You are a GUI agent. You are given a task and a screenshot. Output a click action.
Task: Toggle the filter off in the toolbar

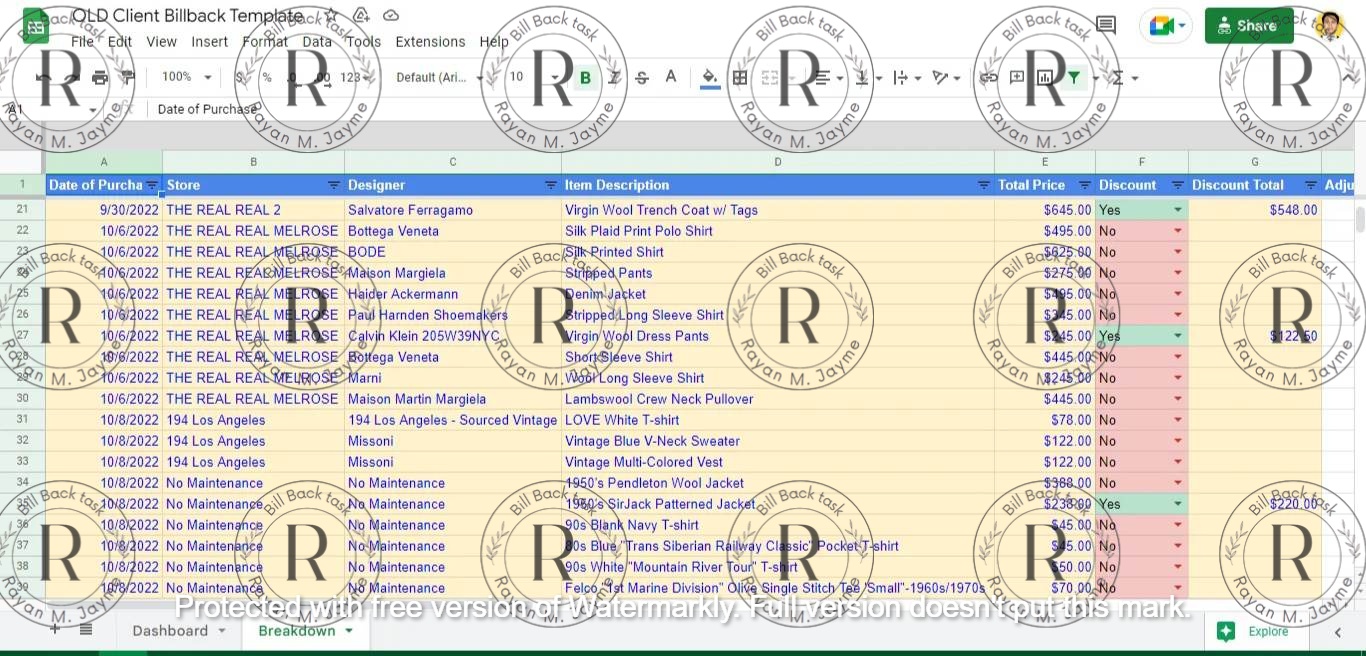coord(1074,77)
